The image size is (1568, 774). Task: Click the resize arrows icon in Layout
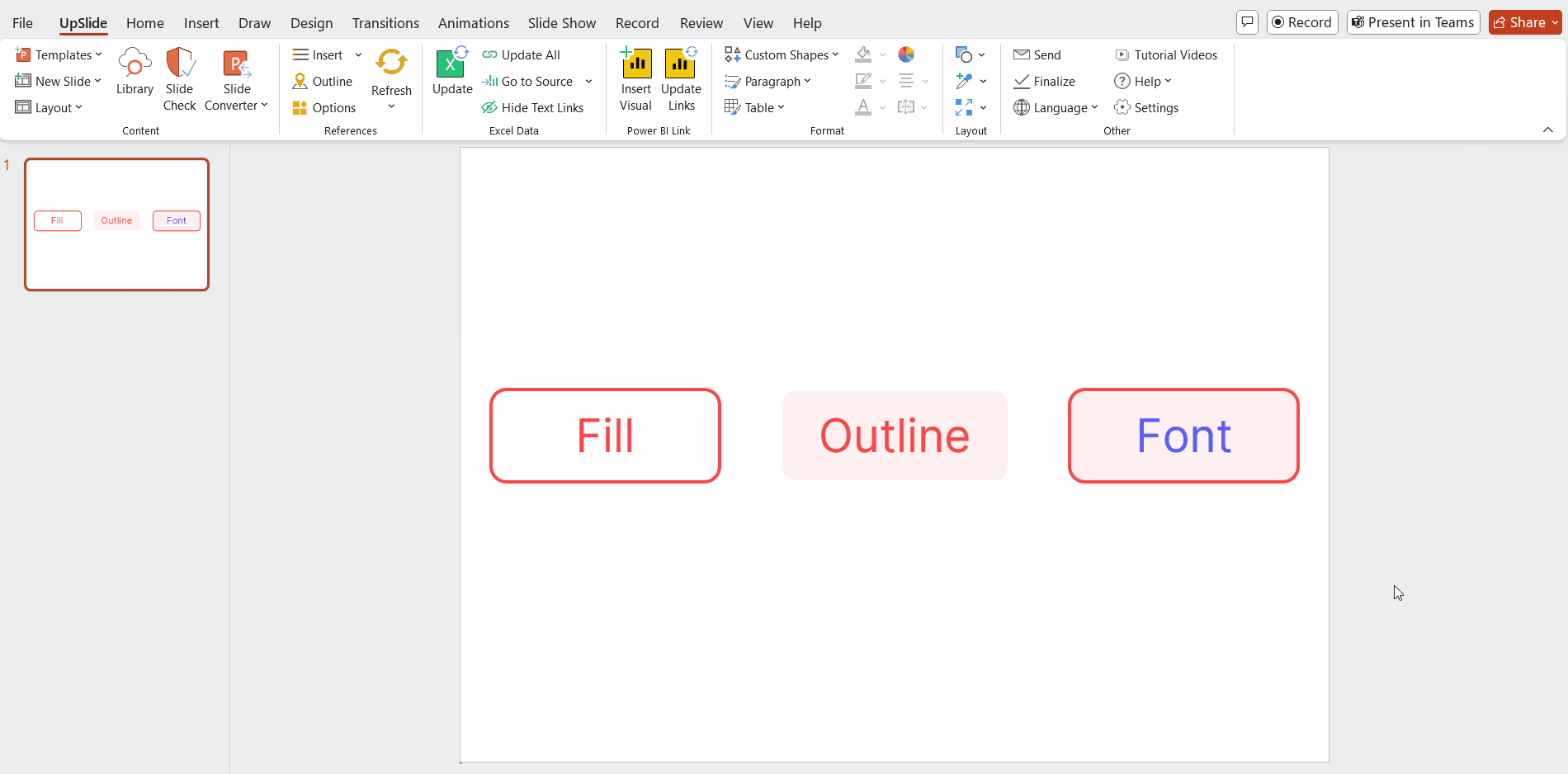[x=964, y=107]
